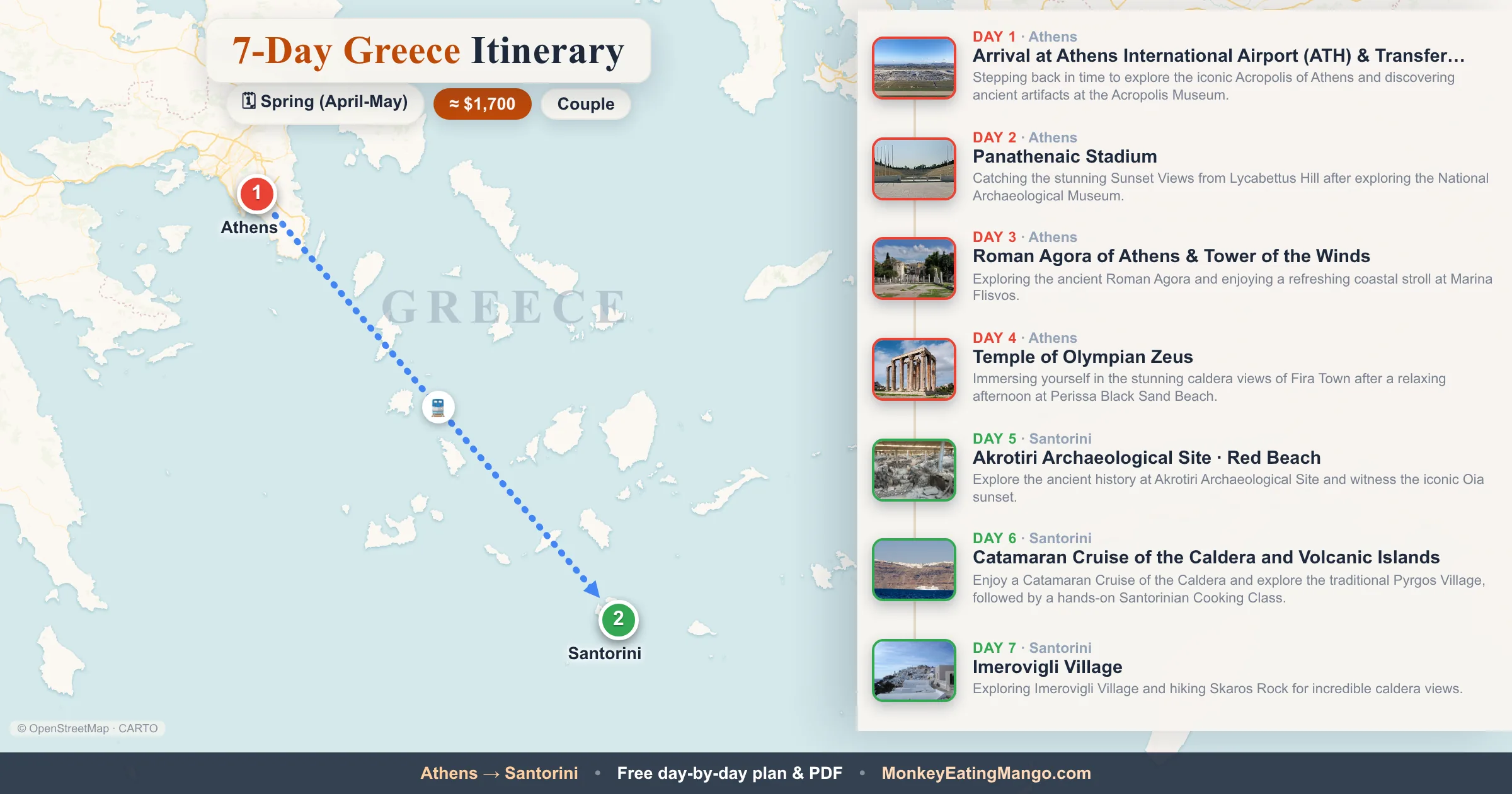This screenshot has height=794, width=1512.
Task: Open the Akrotiri Archaeological Site thumbnail
Action: click(x=913, y=470)
